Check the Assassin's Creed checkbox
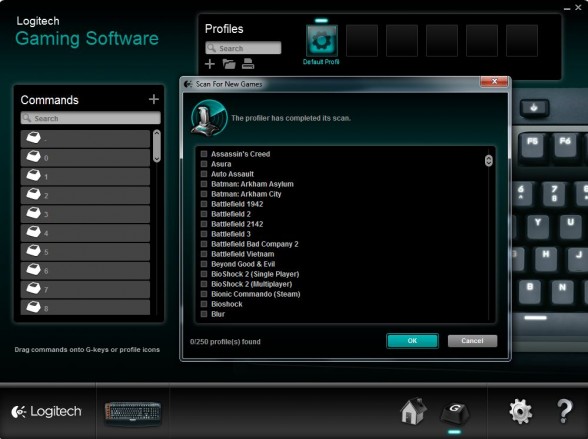The height and width of the screenshot is (439, 588). (204, 154)
